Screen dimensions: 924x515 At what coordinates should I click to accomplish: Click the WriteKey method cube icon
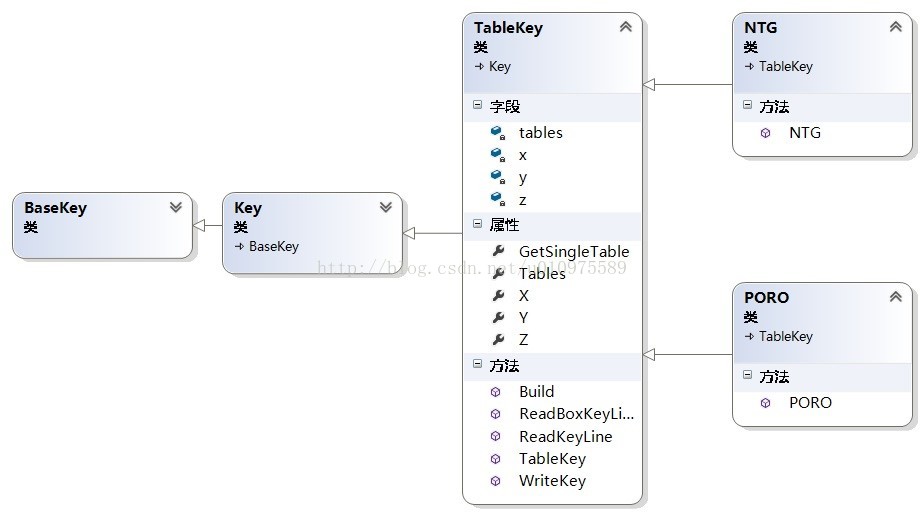coord(496,481)
